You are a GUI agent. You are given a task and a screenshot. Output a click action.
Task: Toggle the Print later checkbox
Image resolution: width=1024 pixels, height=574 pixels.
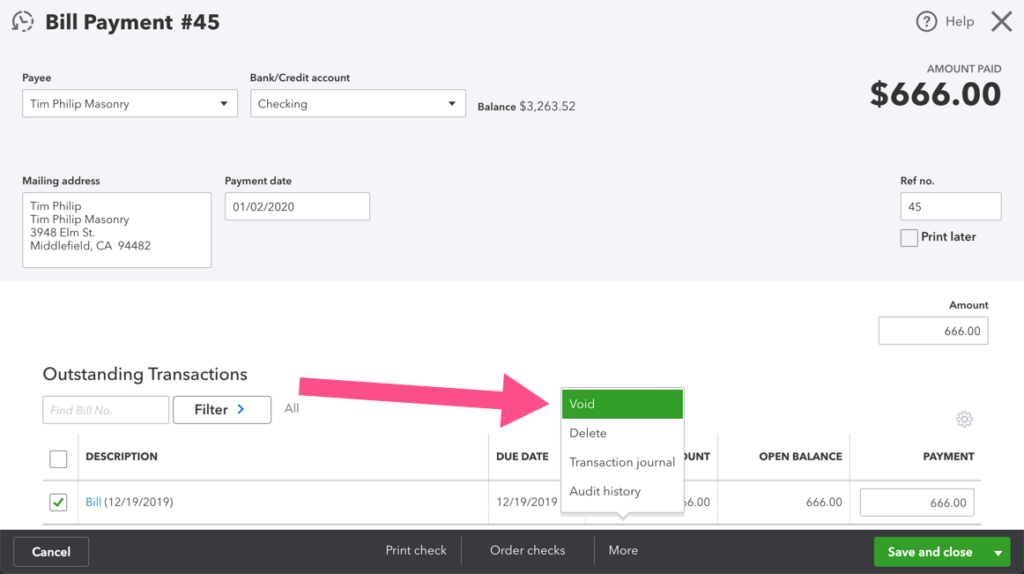[x=908, y=238]
